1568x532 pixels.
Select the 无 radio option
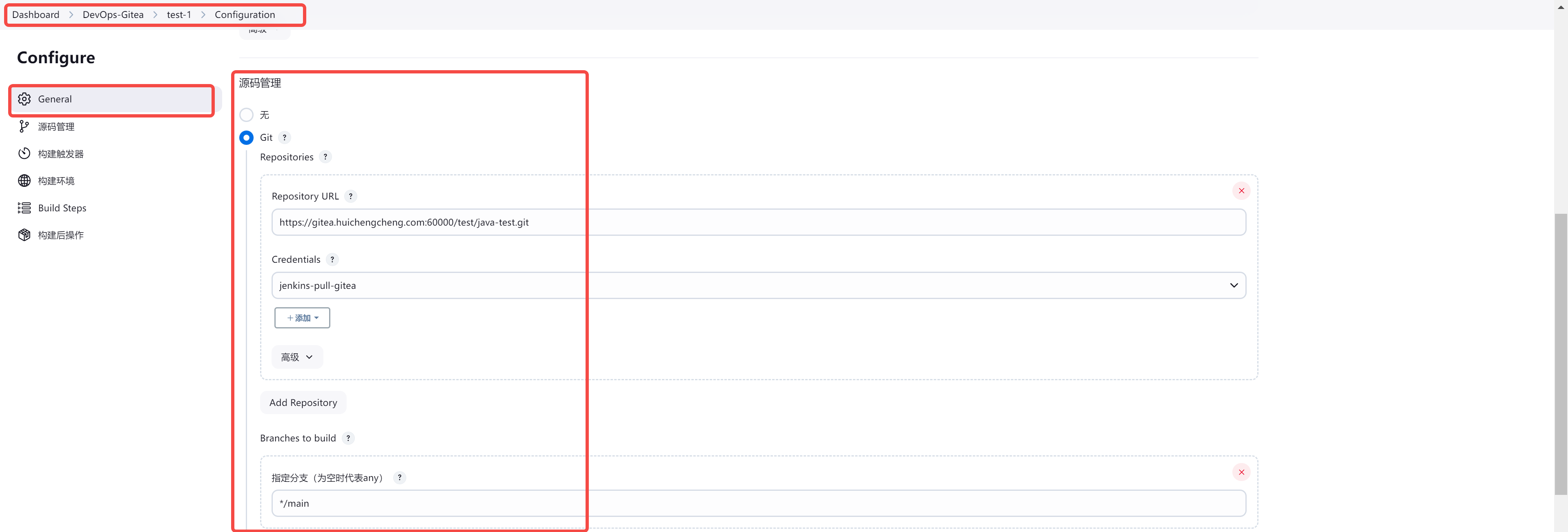[247, 115]
